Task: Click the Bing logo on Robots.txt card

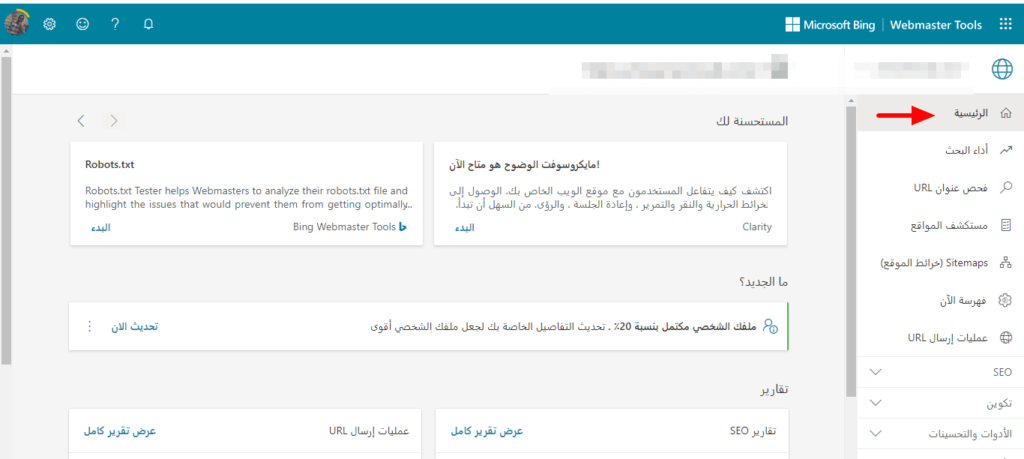Action: click(404, 227)
